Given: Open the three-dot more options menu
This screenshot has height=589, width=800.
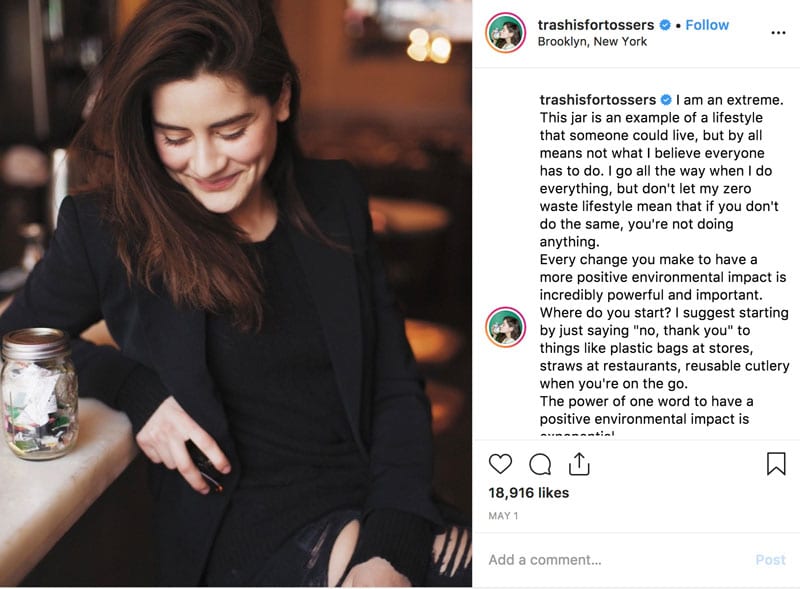Looking at the screenshot, I should coord(778,33).
